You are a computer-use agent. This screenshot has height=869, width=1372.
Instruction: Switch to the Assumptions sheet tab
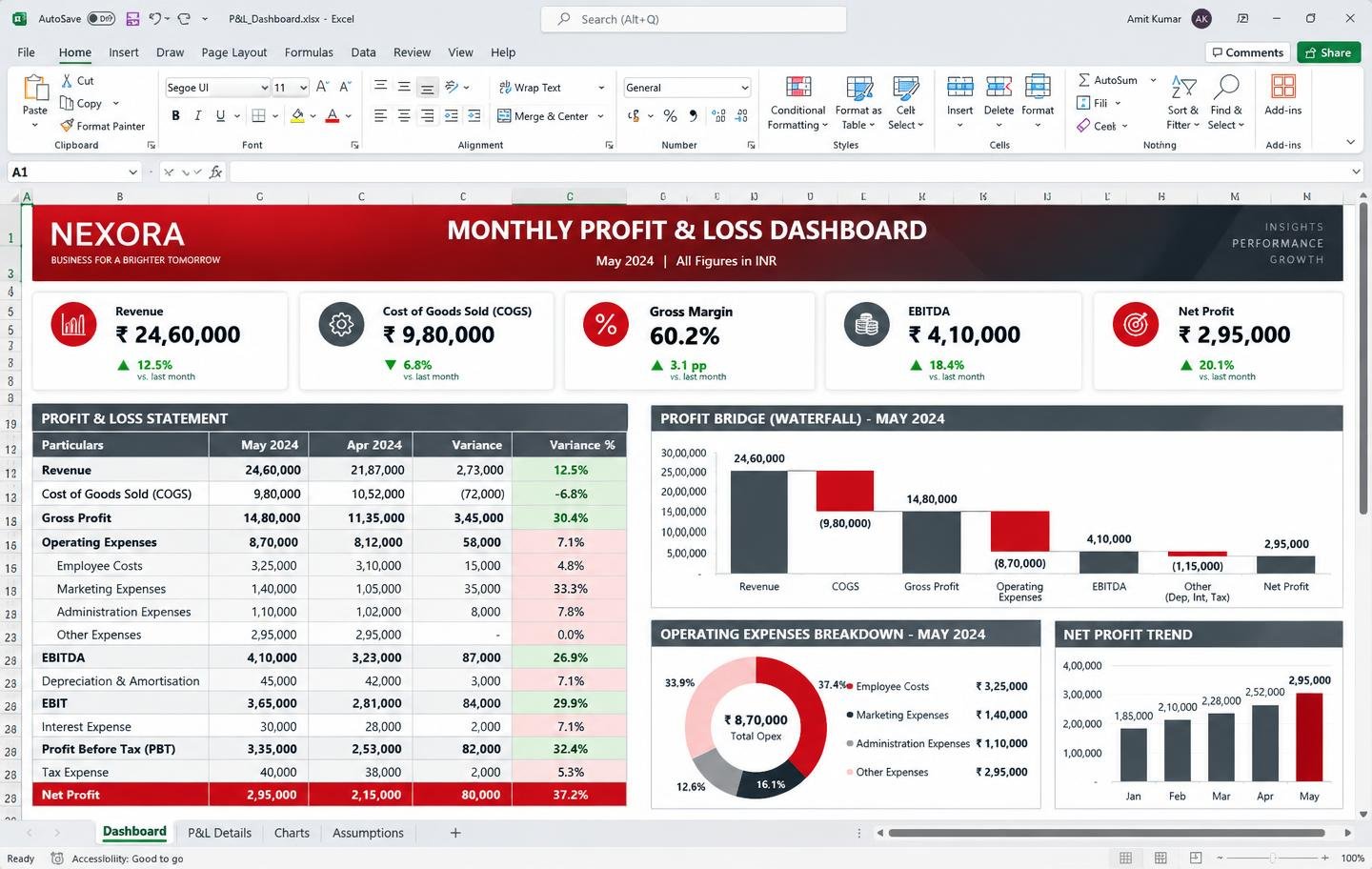(x=368, y=833)
